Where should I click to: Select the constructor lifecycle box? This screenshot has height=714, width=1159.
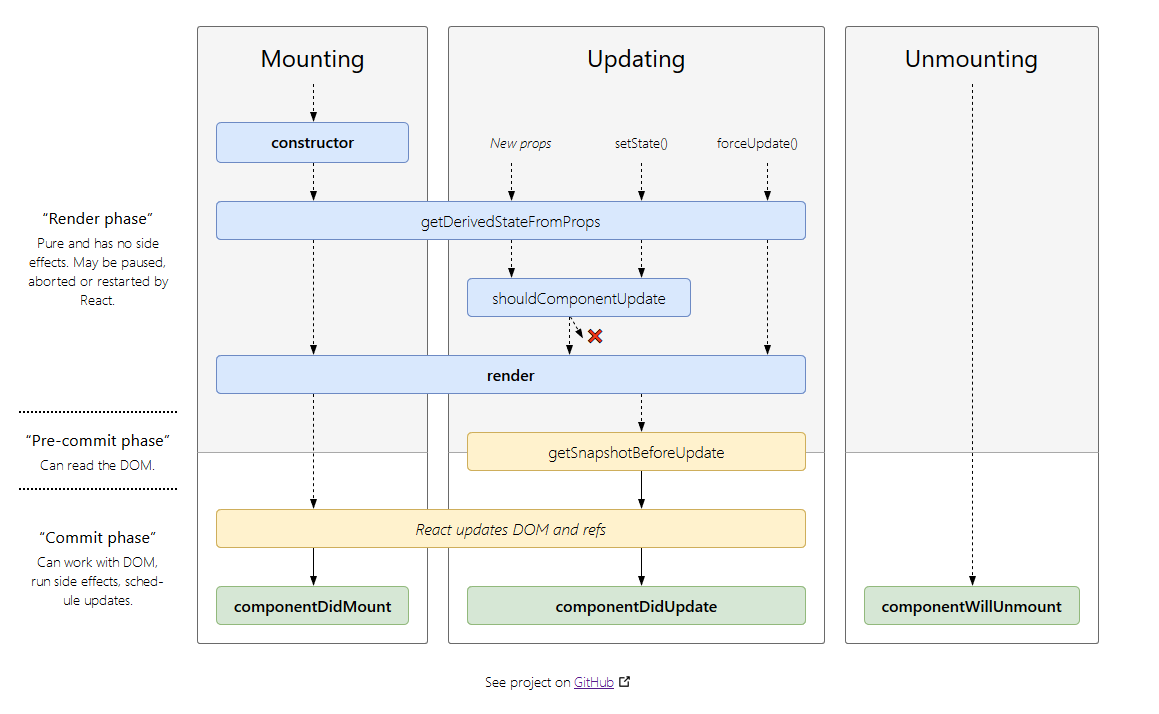tap(312, 143)
